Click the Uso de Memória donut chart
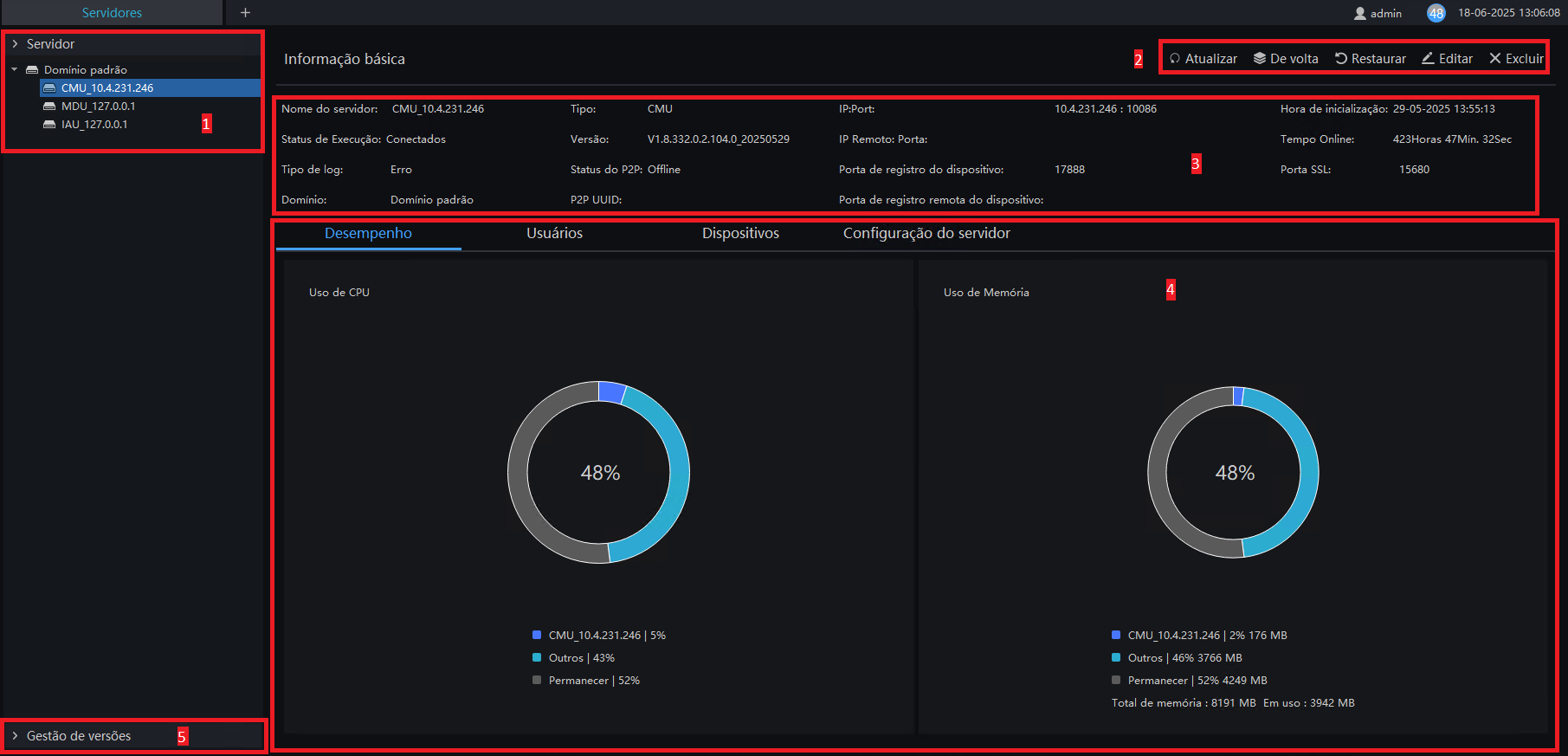This screenshot has width=1568, height=756. click(1233, 472)
